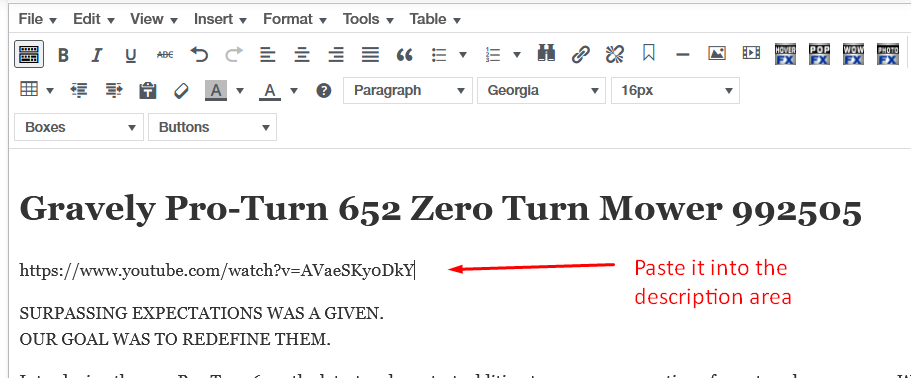Open background color picker dropdown arrow
911x378 pixels.
click(239, 91)
